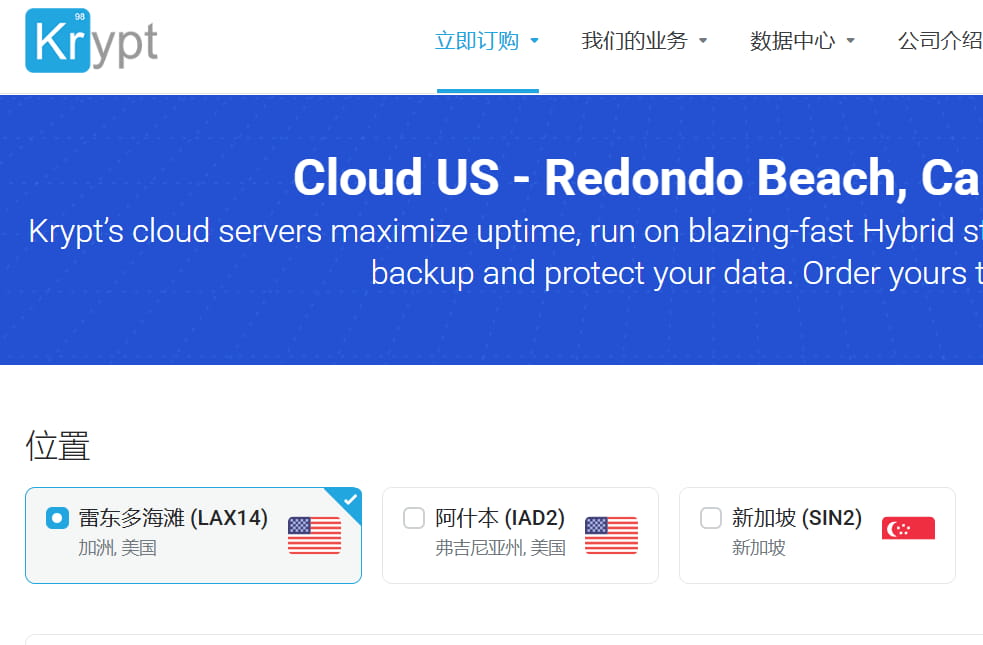Viewport: 983px width, 645px height.
Task: Select 雷东多海滩 (LAX14) radio button
Action: (57, 518)
